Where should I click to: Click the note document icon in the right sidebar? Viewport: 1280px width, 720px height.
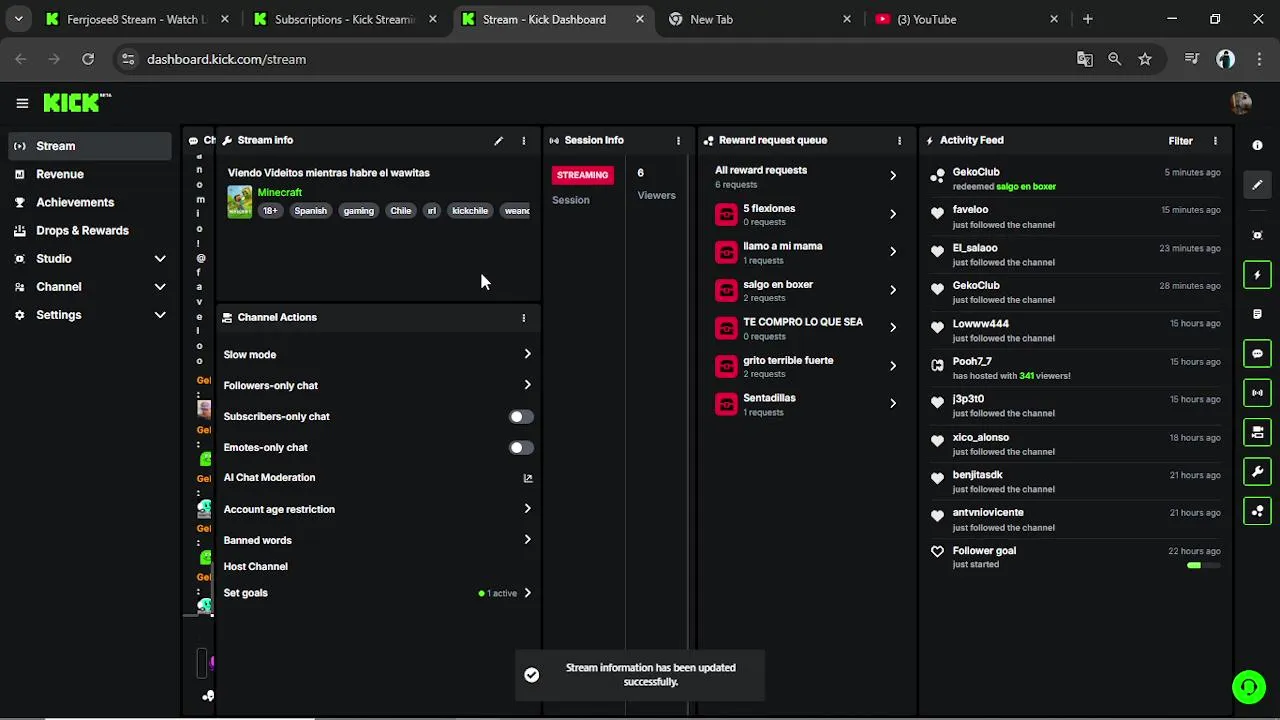(x=1257, y=314)
